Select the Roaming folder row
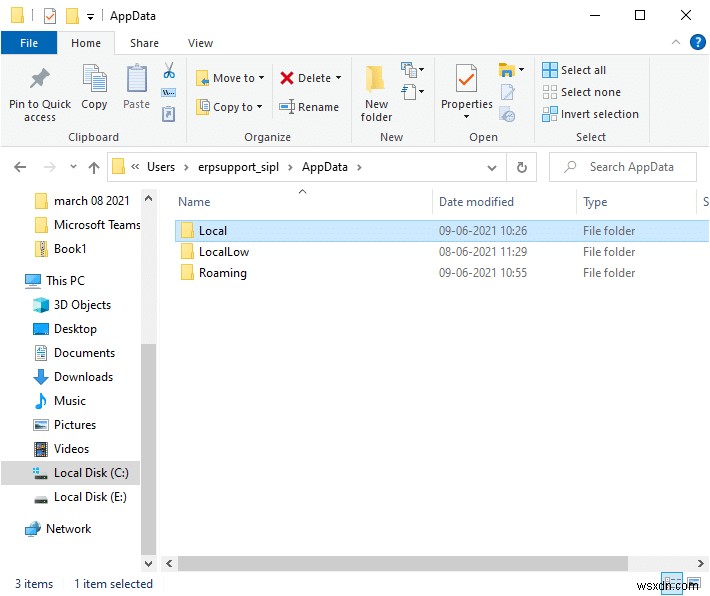The height and width of the screenshot is (596, 710). pyautogui.click(x=441, y=273)
